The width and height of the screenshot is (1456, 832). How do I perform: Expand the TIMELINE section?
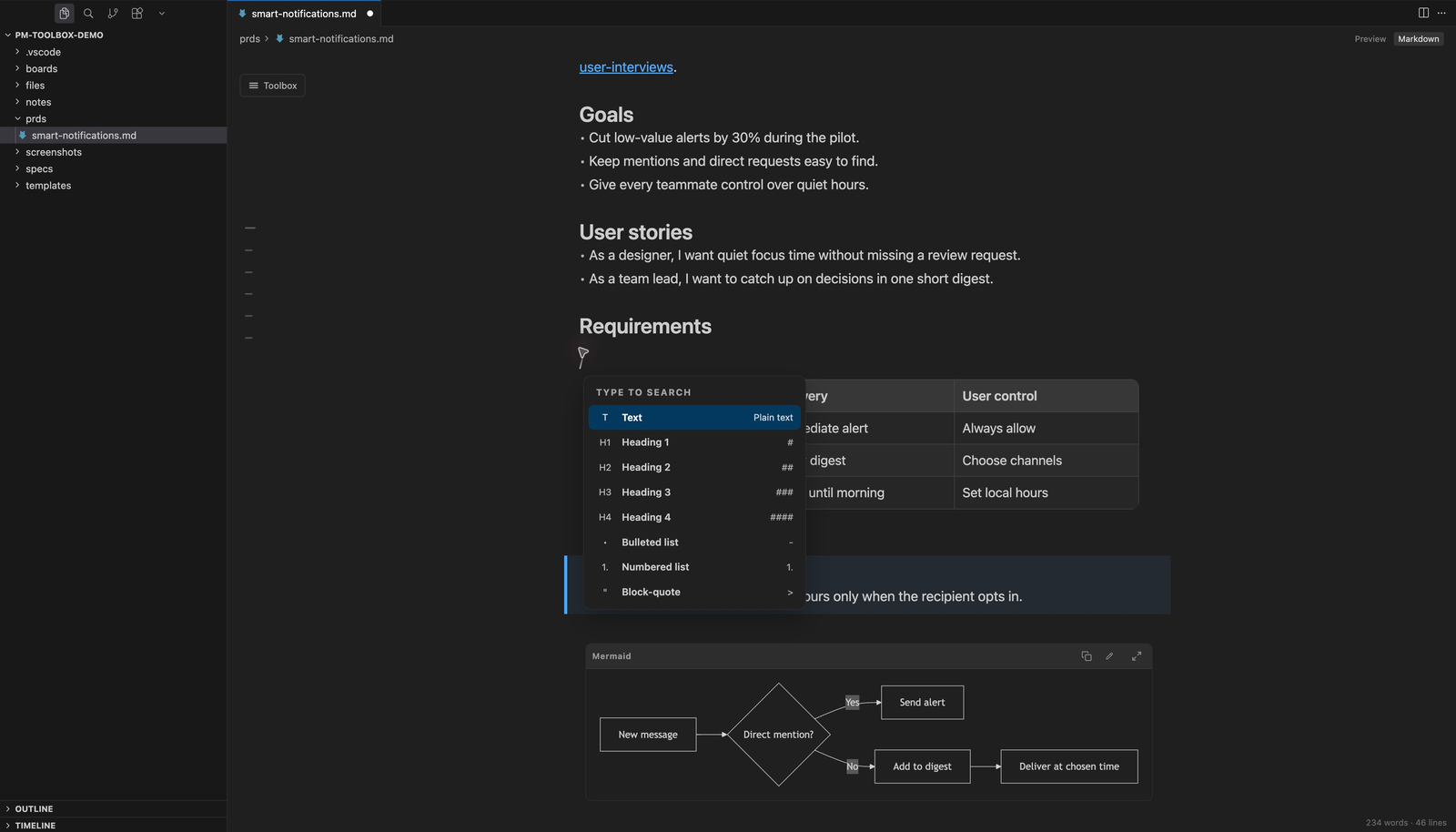click(x=113, y=826)
